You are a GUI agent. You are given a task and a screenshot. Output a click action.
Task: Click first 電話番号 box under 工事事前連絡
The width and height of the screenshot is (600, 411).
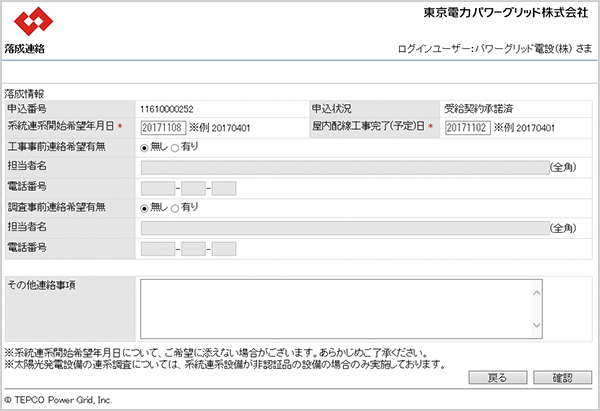click(158, 188)
